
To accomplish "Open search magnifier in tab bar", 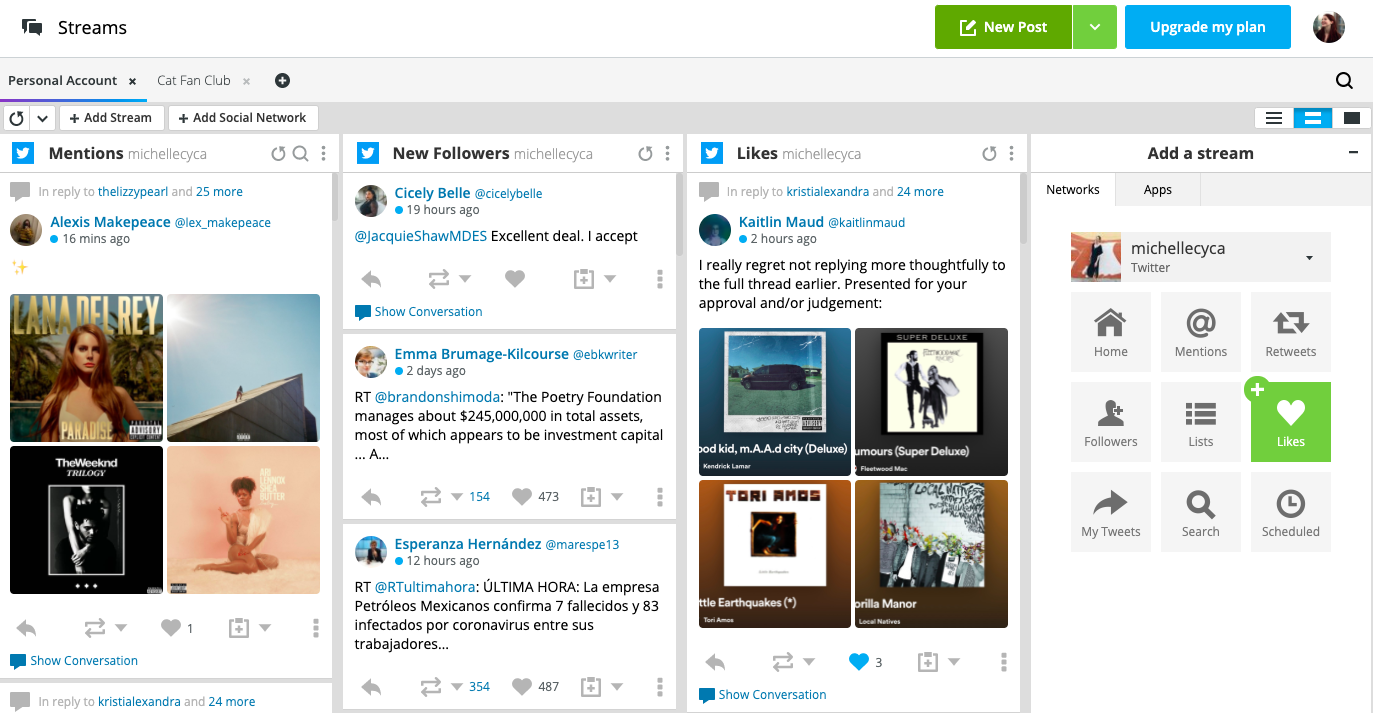I will pyautogui.click(x=1344, y=81).
